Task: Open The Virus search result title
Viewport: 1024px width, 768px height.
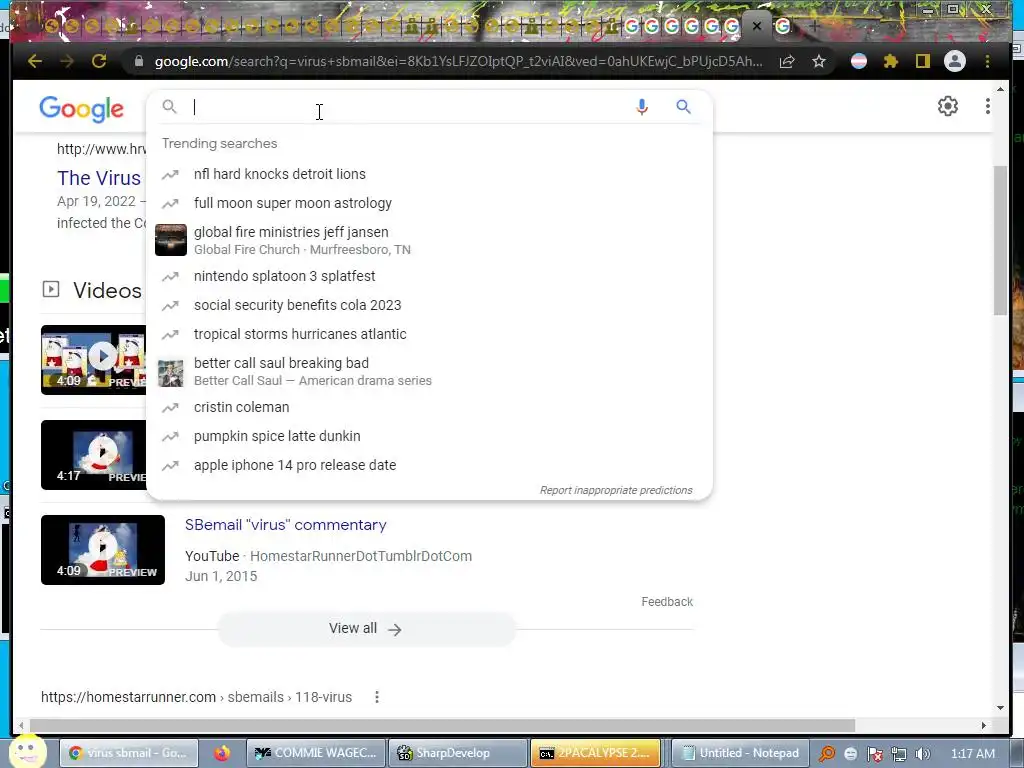Action: point(99,178)
